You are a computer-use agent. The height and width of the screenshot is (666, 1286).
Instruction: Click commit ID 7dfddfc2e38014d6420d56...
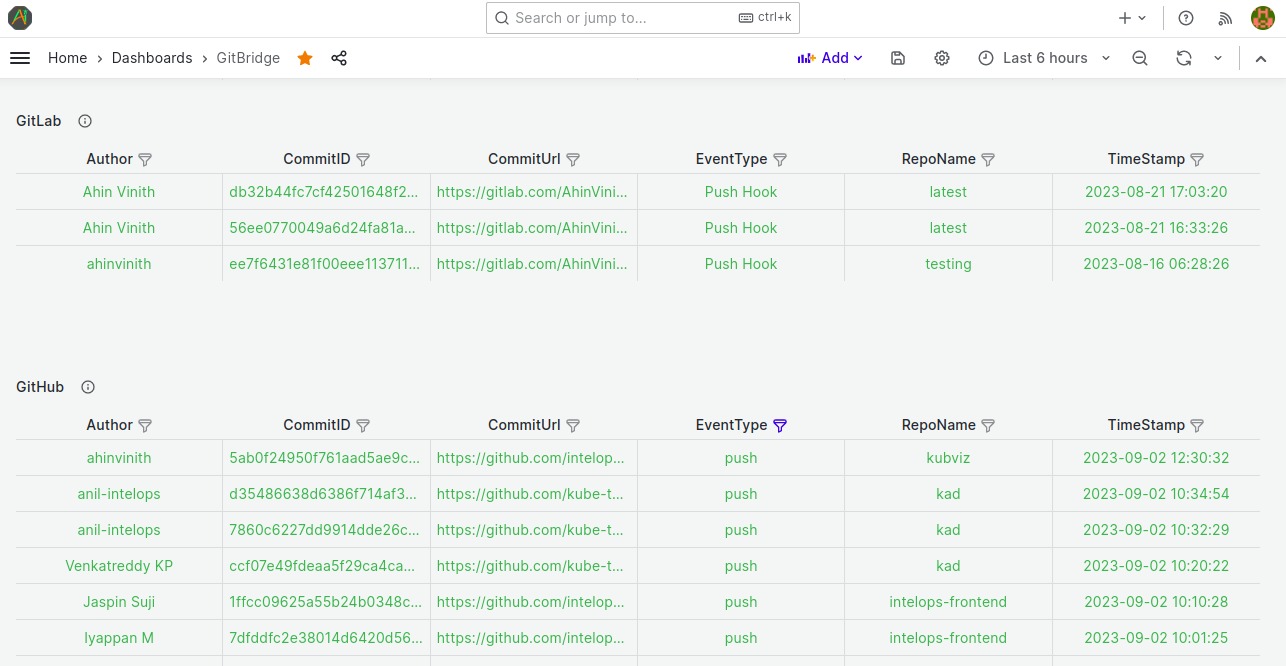[x=324, y=638]
